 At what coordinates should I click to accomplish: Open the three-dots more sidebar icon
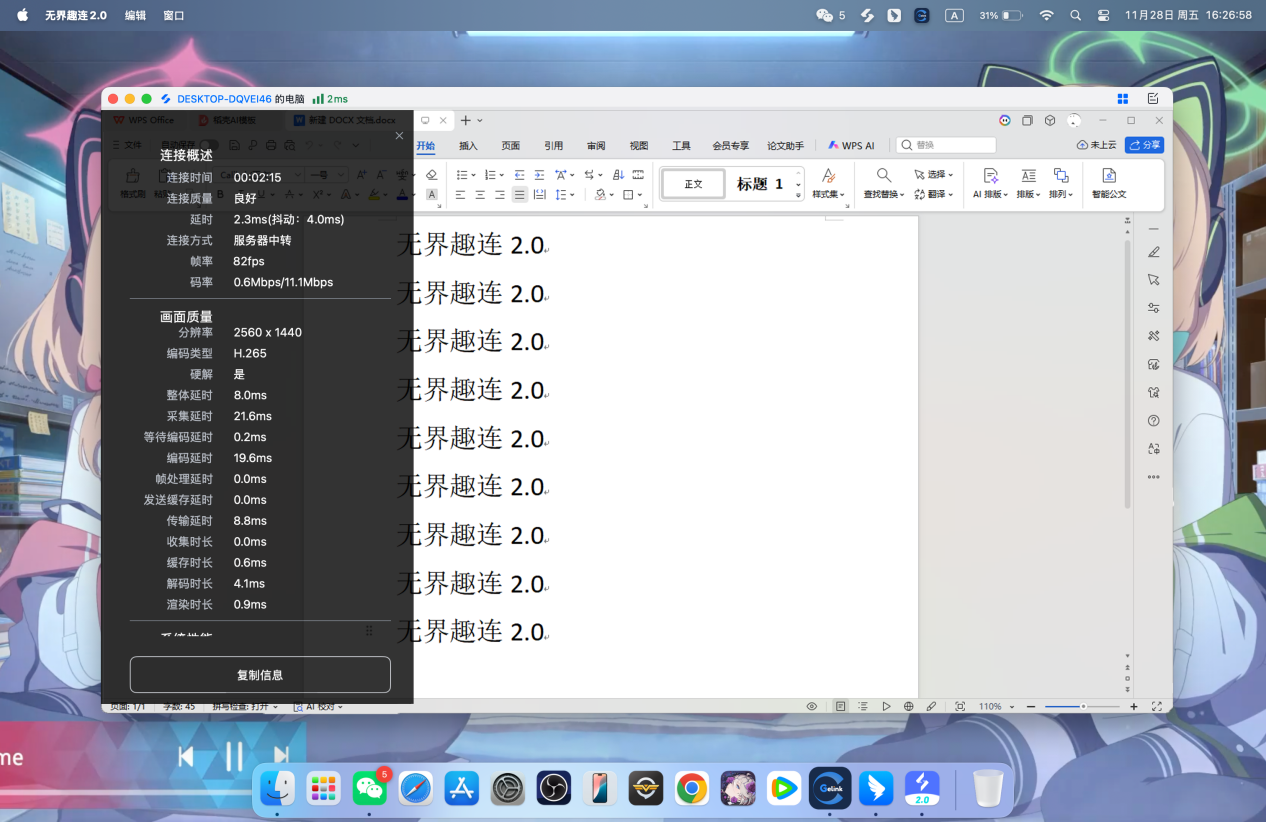1154,476
